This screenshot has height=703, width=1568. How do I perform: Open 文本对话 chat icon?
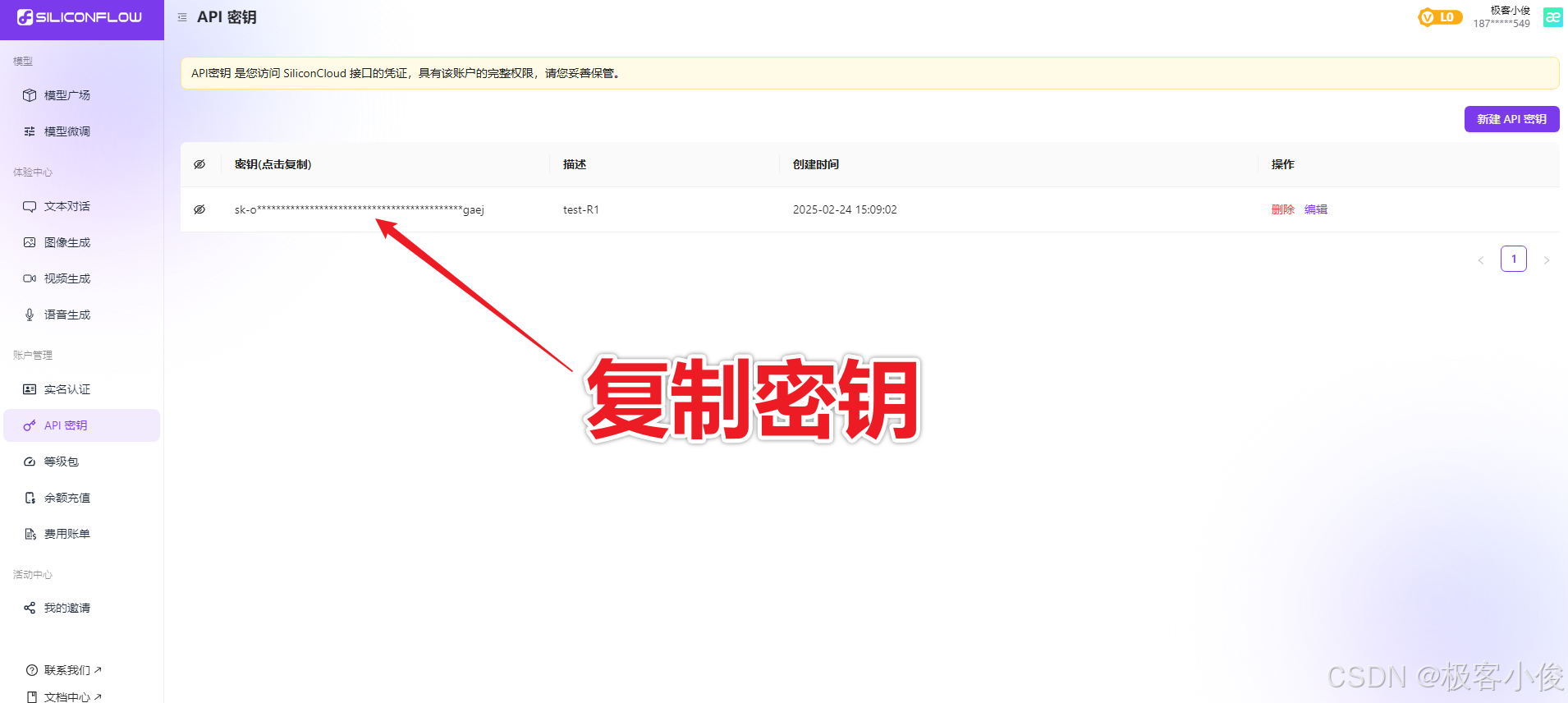(30, 206)
